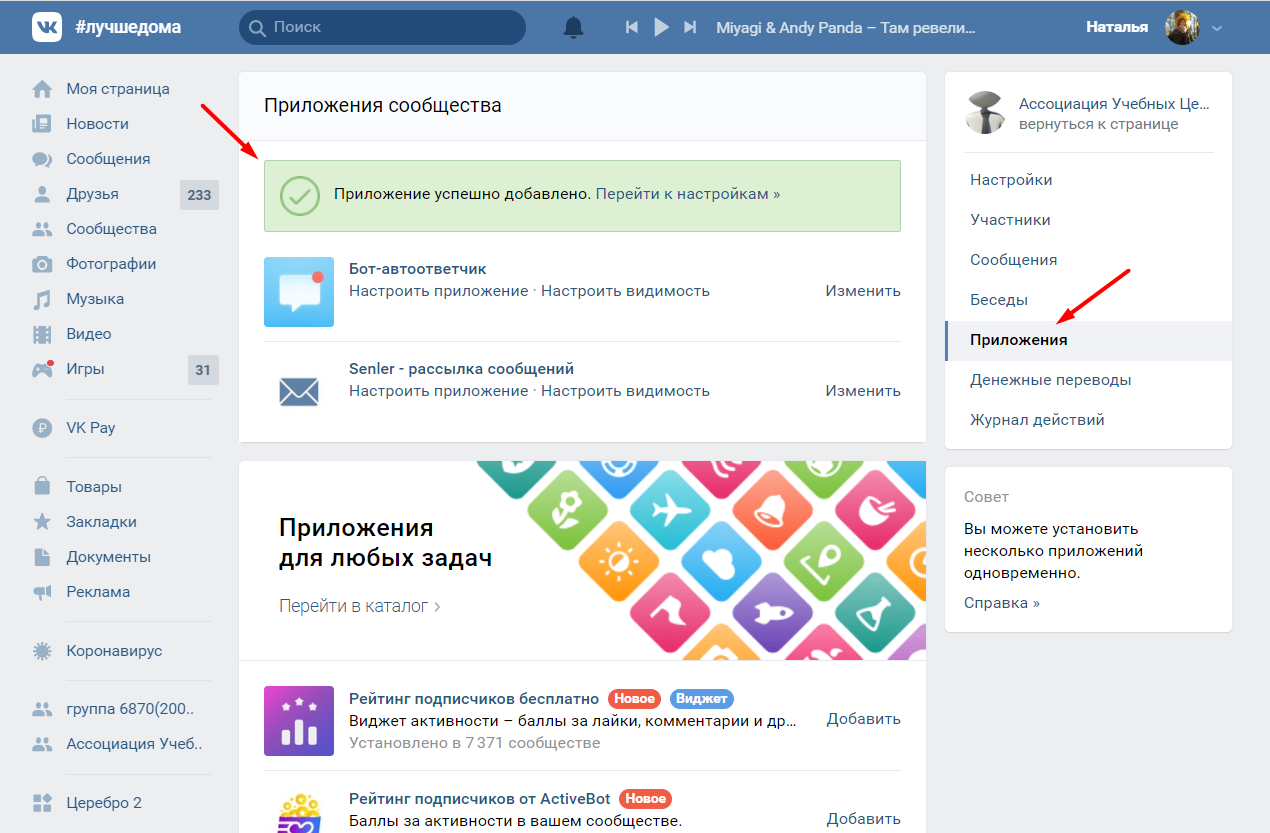Click the Закладки star icon

42,522
